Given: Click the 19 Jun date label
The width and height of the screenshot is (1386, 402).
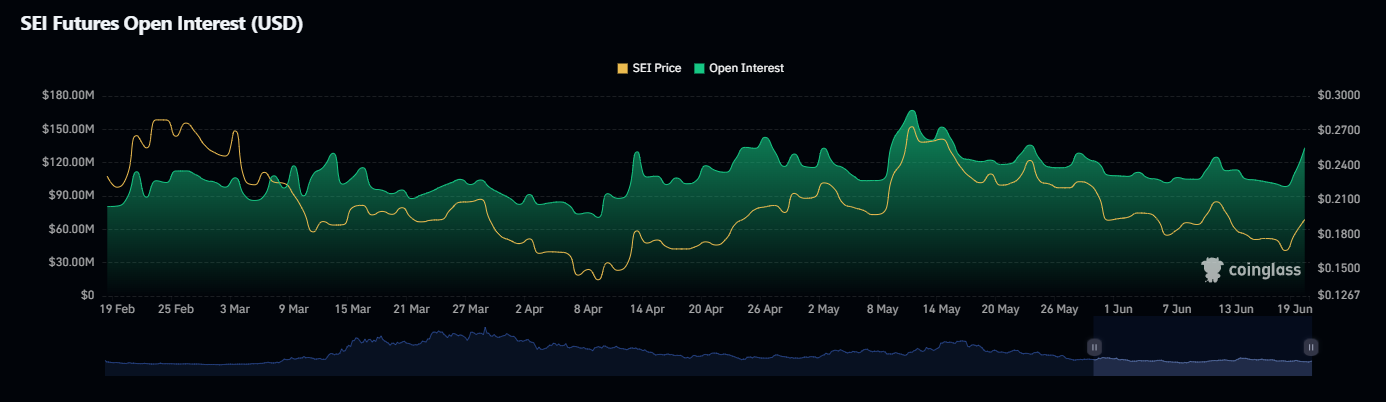Looking at the screenshot, I should pyautogui.click(x=1294, y=310).
